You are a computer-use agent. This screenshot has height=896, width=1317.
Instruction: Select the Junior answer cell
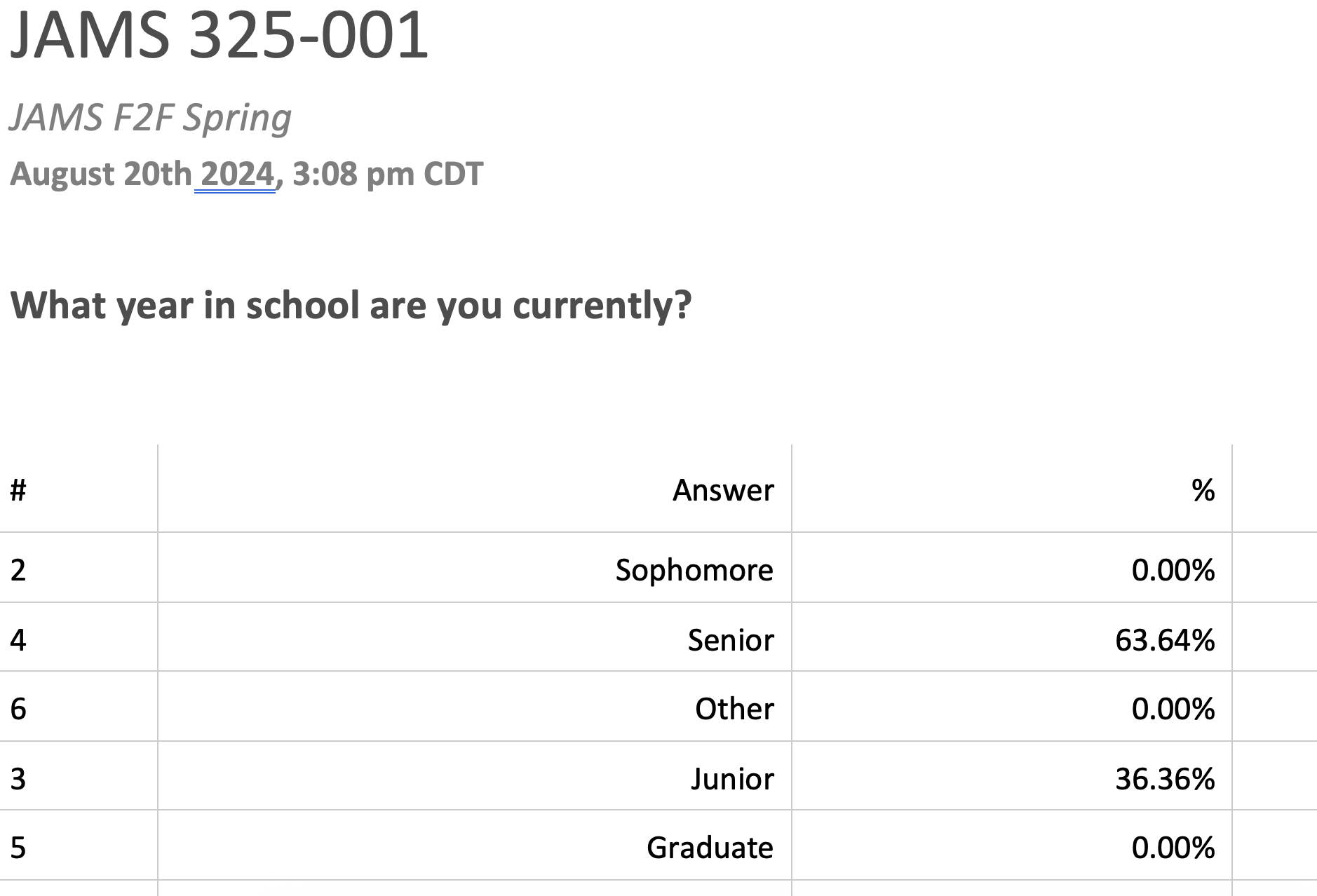coord(732,779)
